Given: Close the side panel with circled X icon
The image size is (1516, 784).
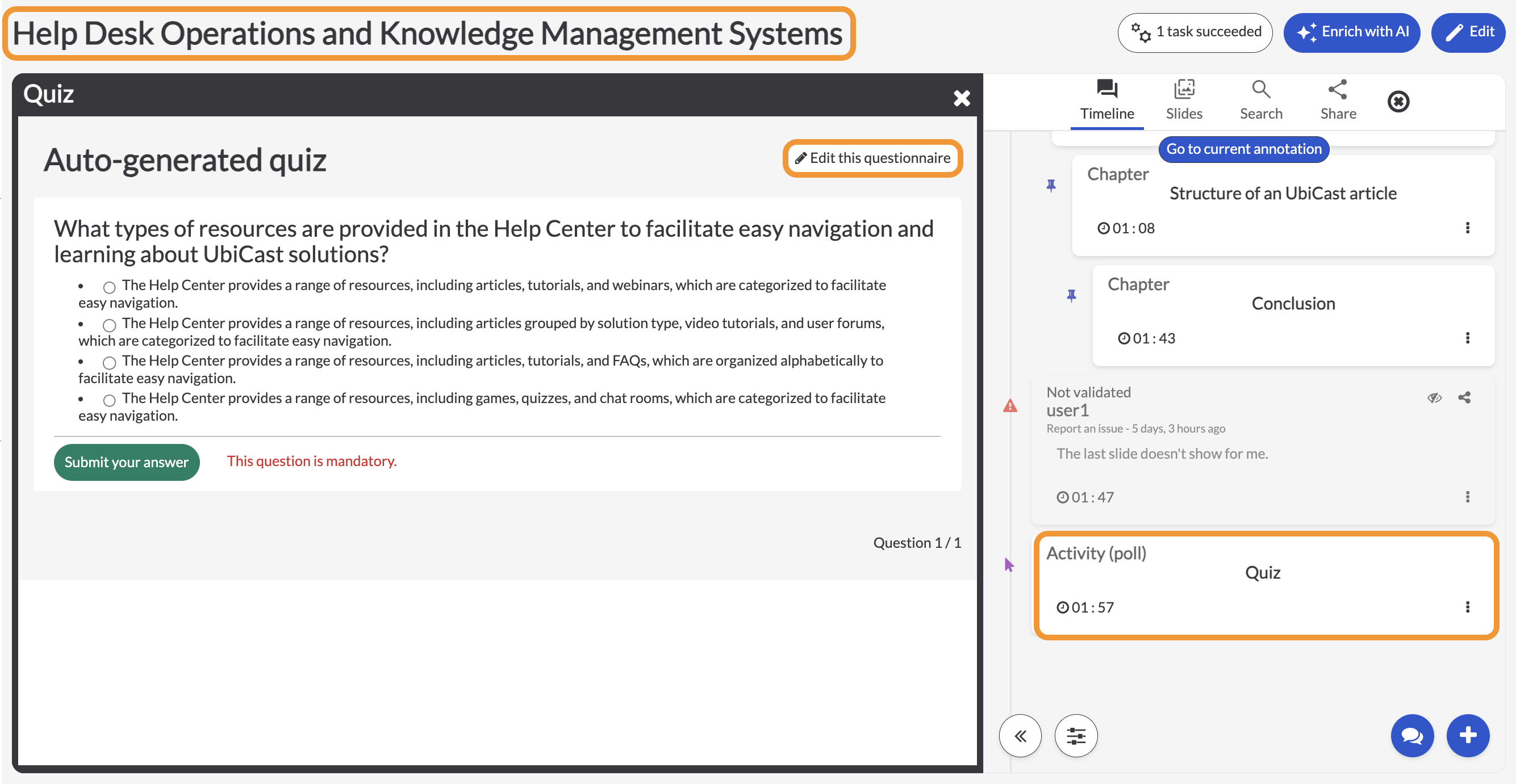Looking at the screenshot, I should 1398,101.
